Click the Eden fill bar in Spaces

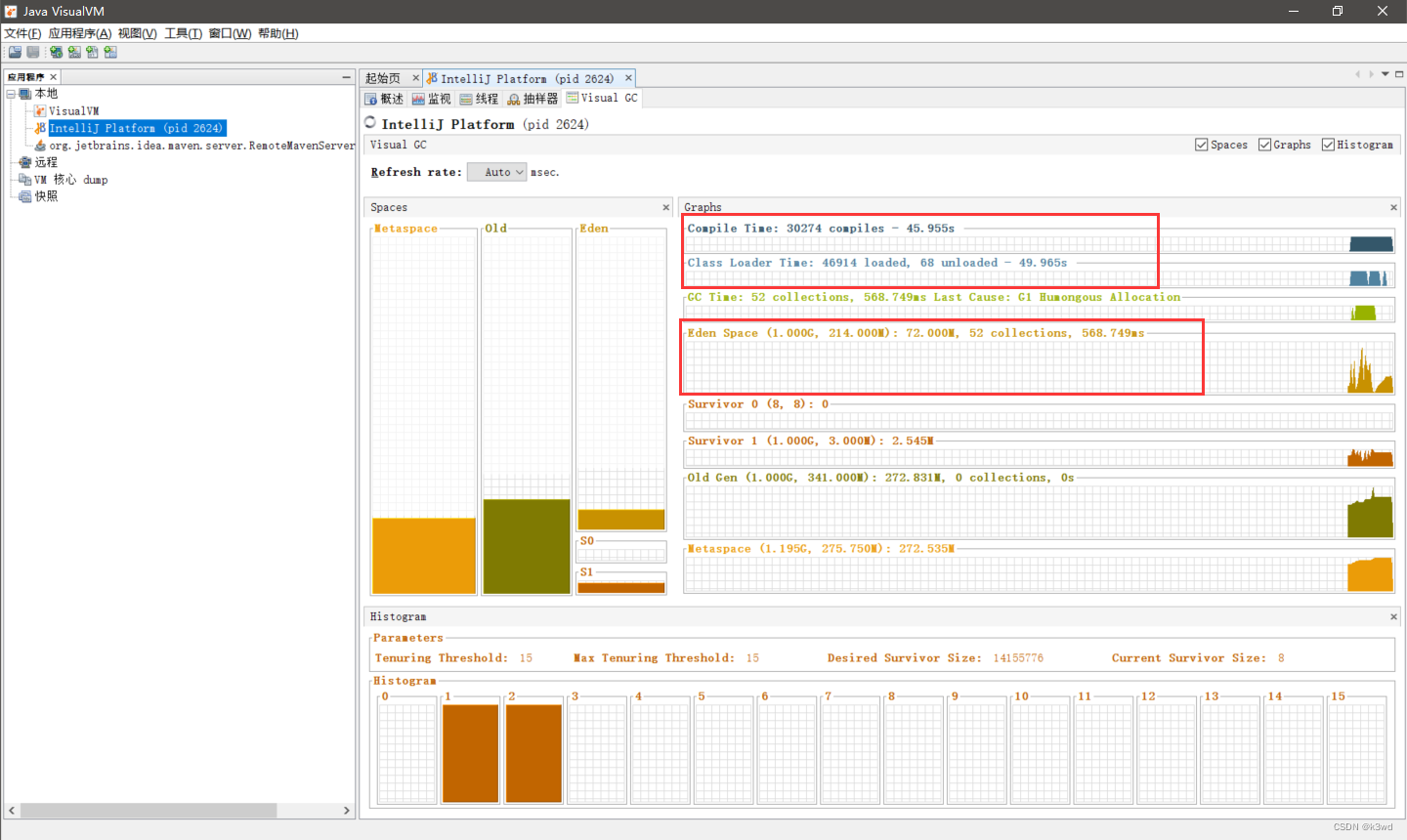click(x=621, y=520)
